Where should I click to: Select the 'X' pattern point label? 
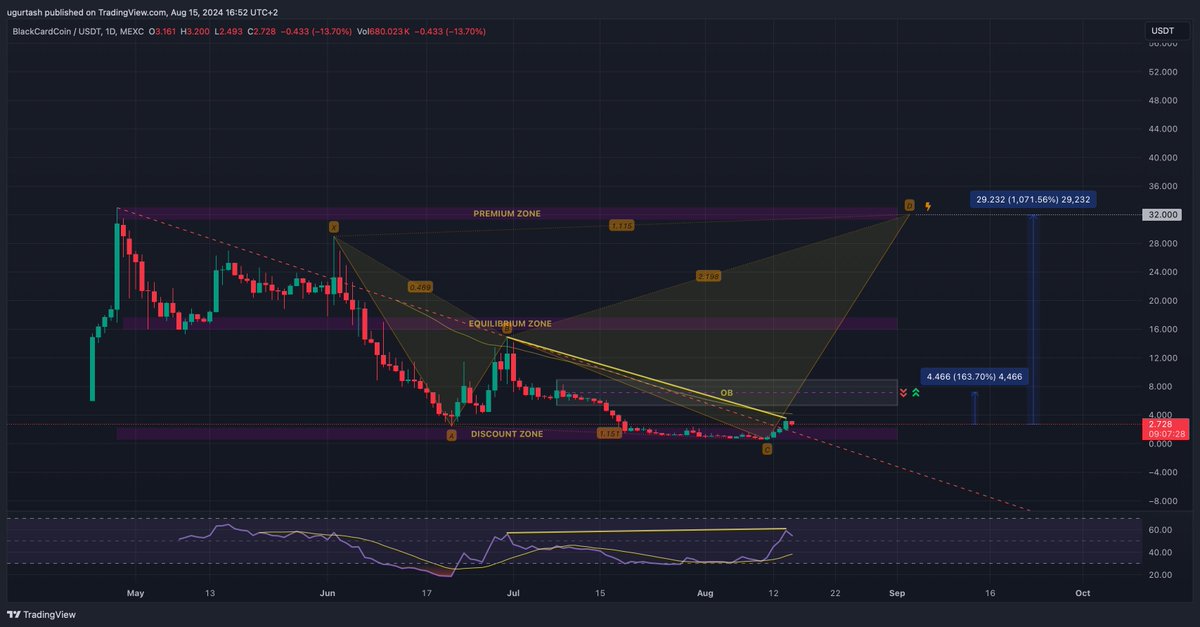336,226
